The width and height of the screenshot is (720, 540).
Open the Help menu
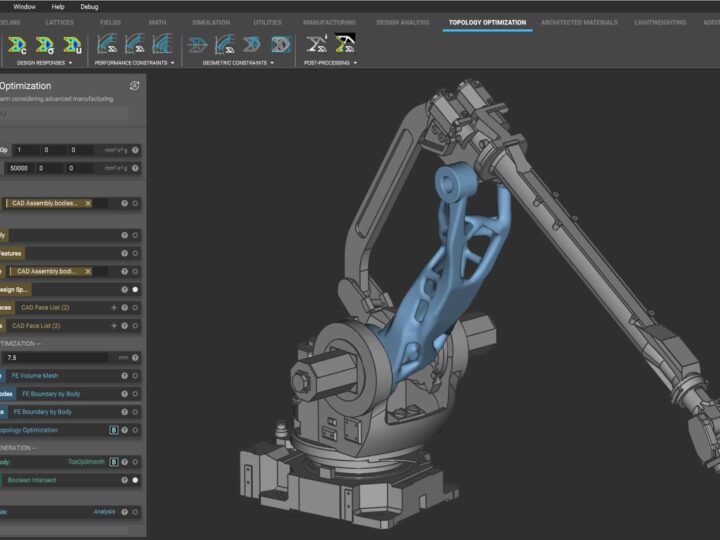pyautogui.click(x=58, y=7)
